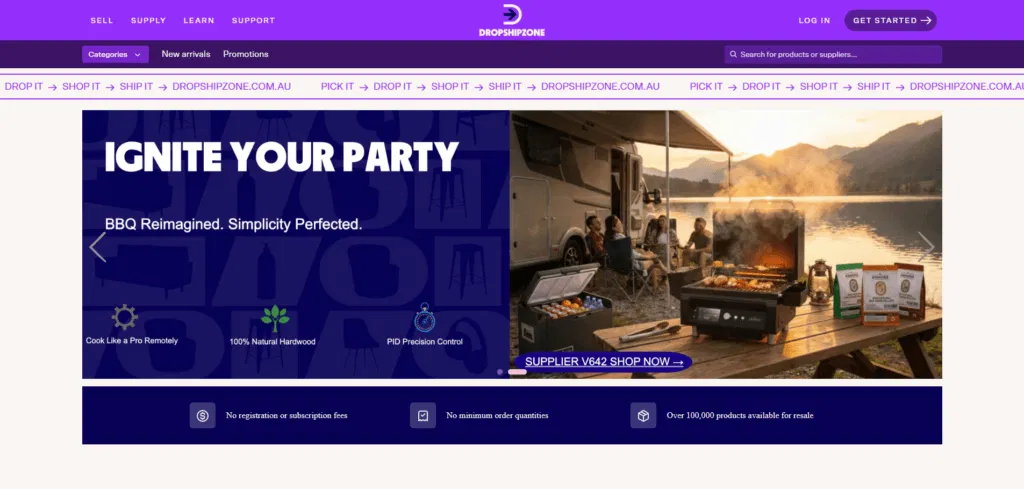Expand the Categories dropdown

click(115, 54)
